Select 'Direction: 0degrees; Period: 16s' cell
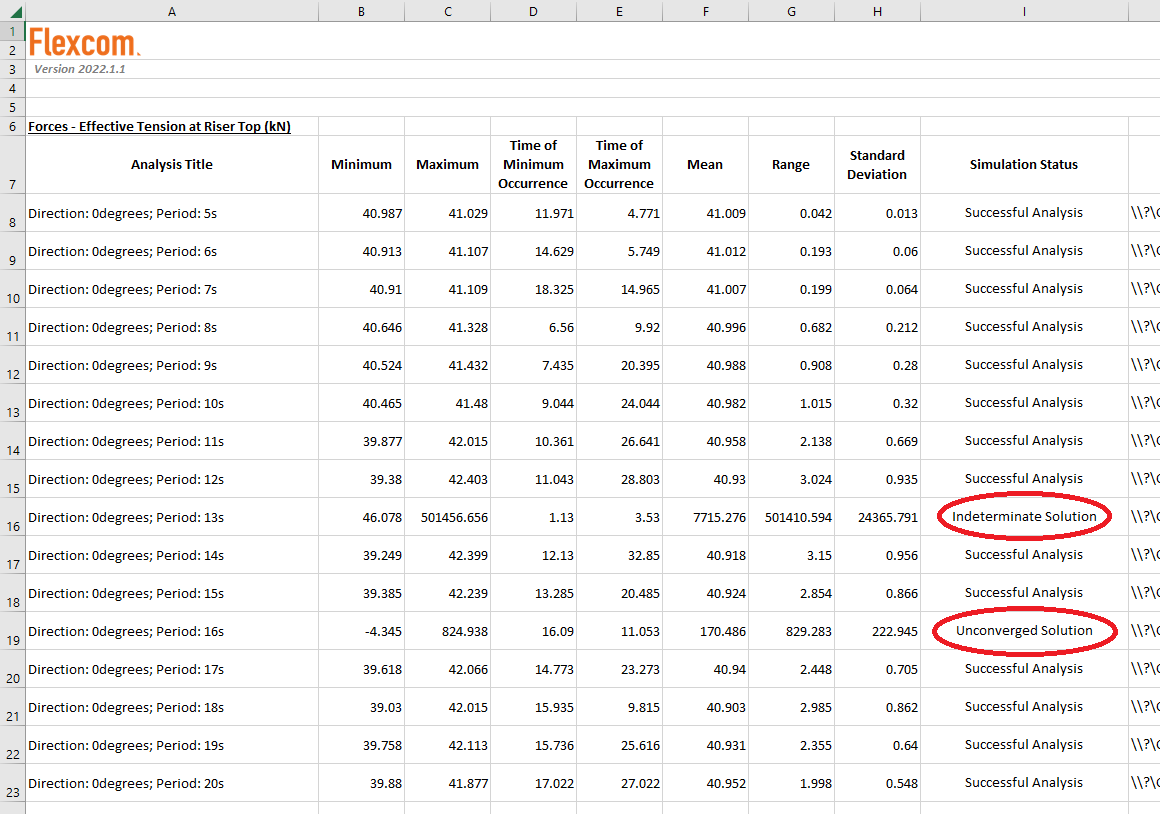Screen dimensions: 1160x814 (172, 631)
